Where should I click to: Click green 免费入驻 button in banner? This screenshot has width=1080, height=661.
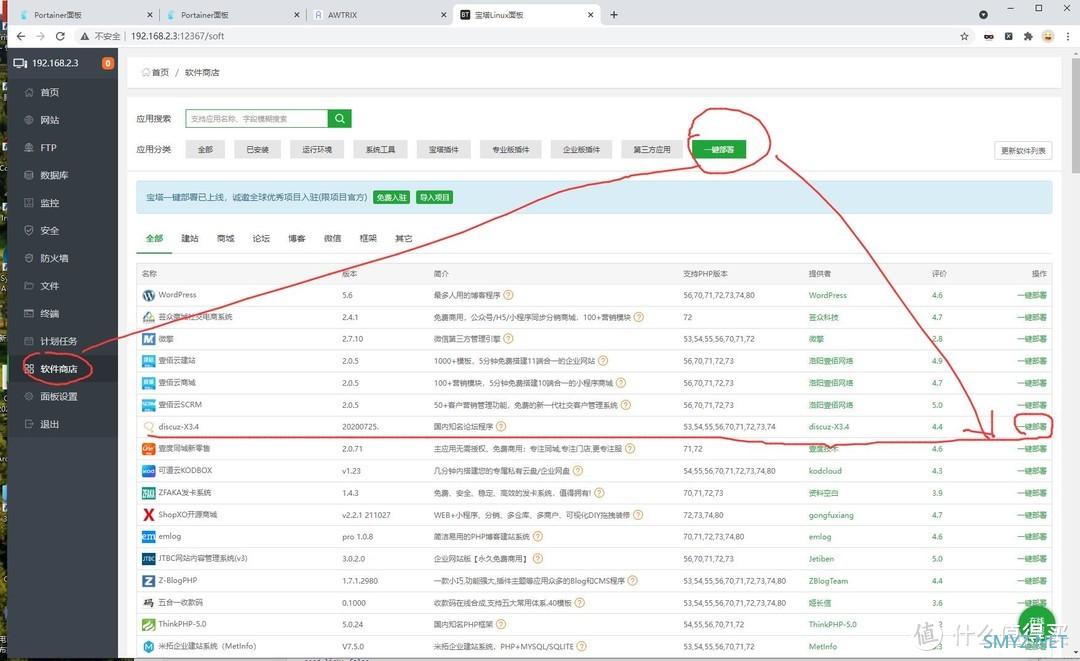(x=392, y=198)
